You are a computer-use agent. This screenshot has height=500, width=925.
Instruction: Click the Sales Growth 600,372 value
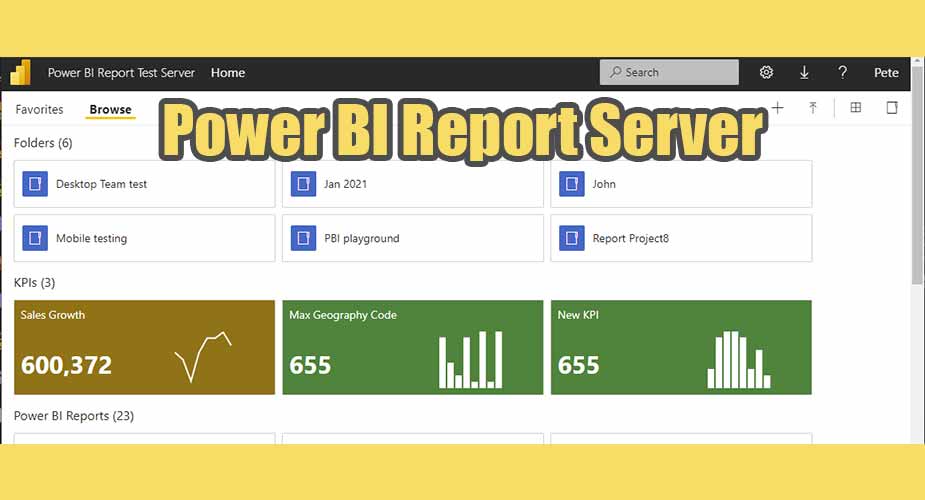(x=66, y=366)
